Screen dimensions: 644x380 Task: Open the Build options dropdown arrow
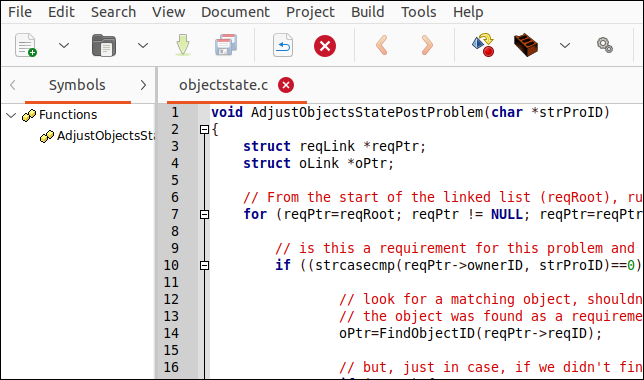(565, 45)
